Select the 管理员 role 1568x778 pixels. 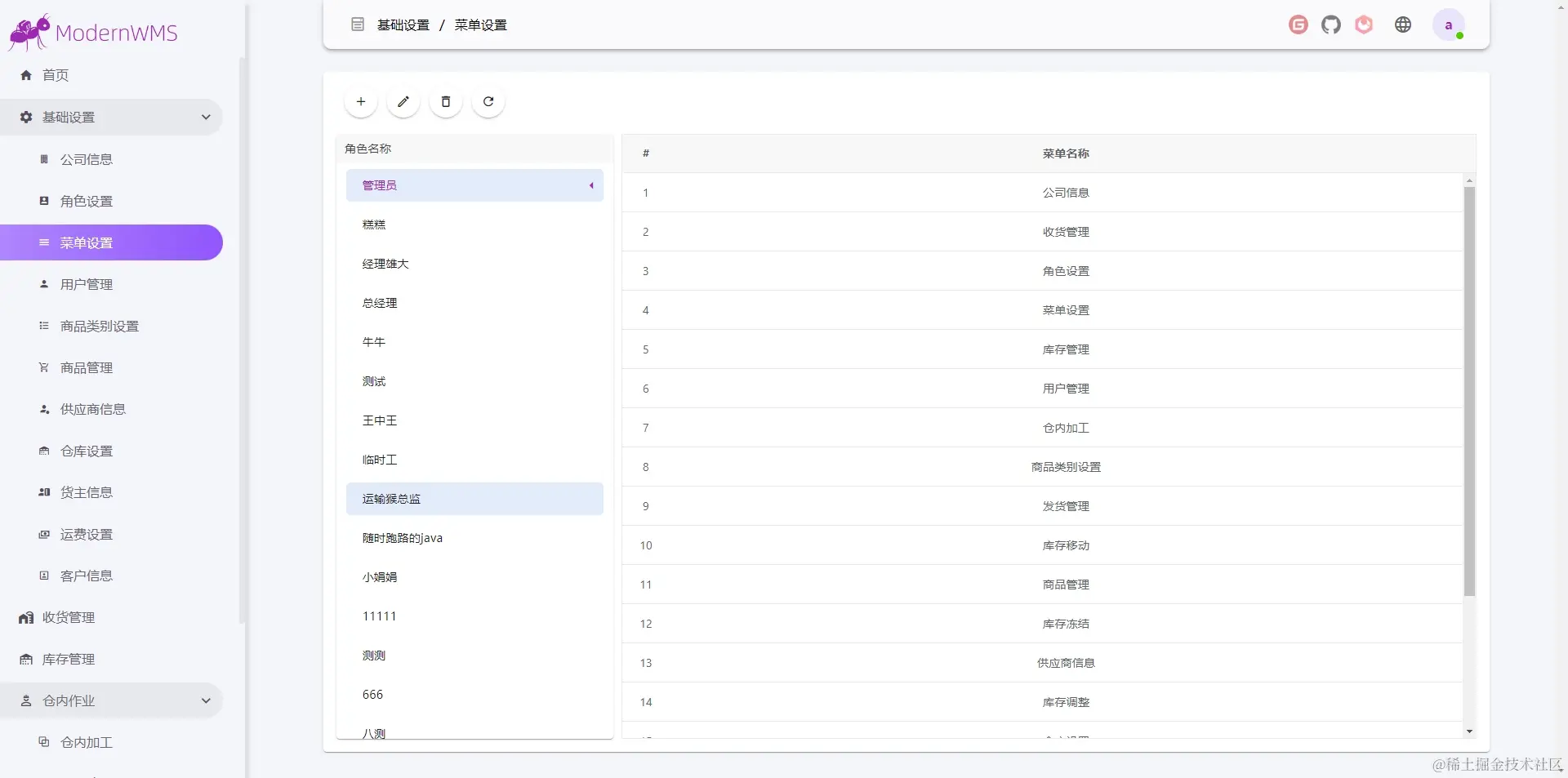(474, 185)
